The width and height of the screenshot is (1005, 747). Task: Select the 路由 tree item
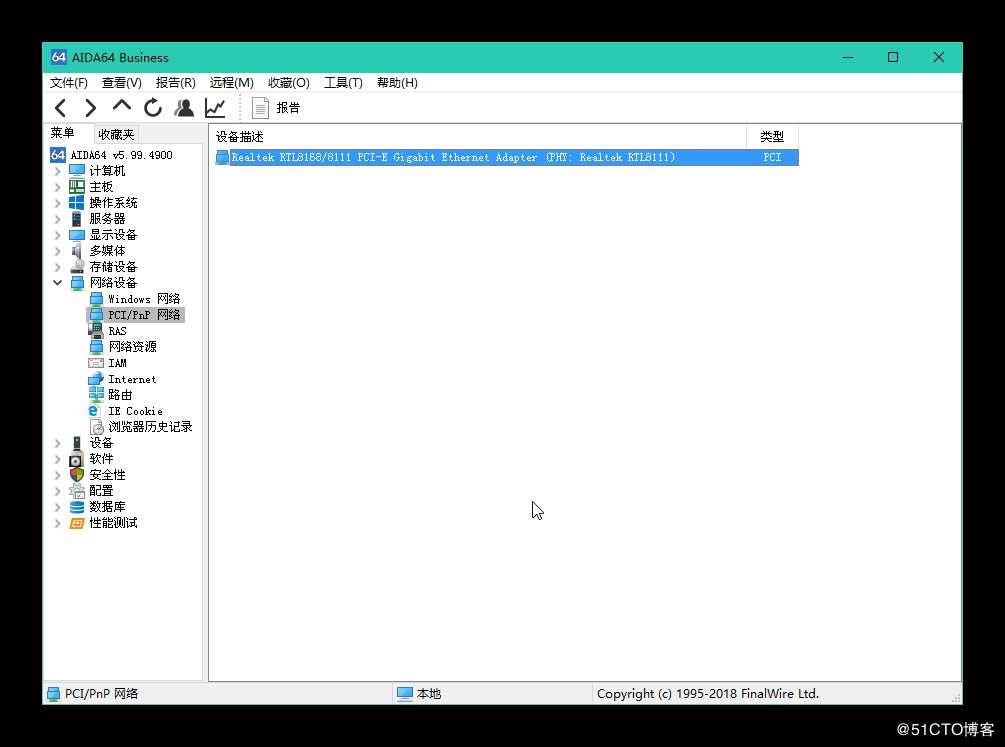point(111,395)
